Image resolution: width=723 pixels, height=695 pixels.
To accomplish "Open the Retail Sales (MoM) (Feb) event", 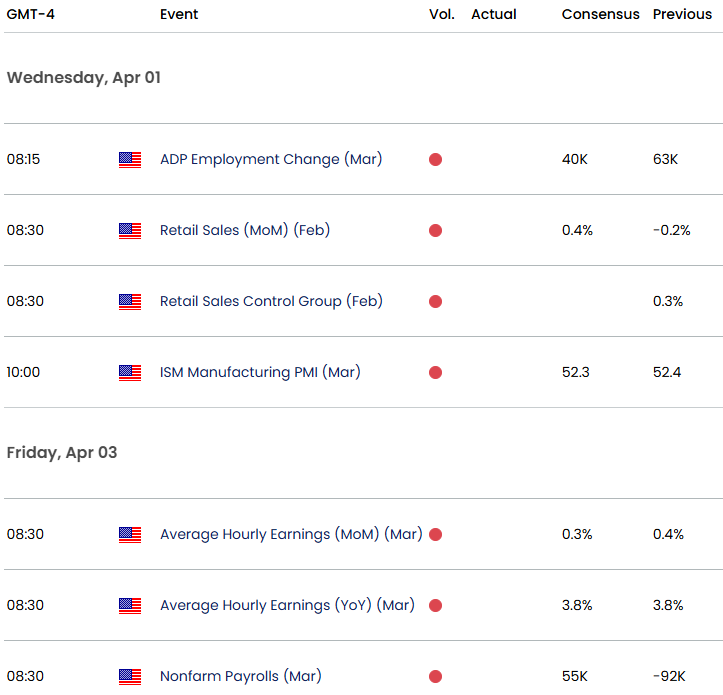I will (x=244, y=230).
